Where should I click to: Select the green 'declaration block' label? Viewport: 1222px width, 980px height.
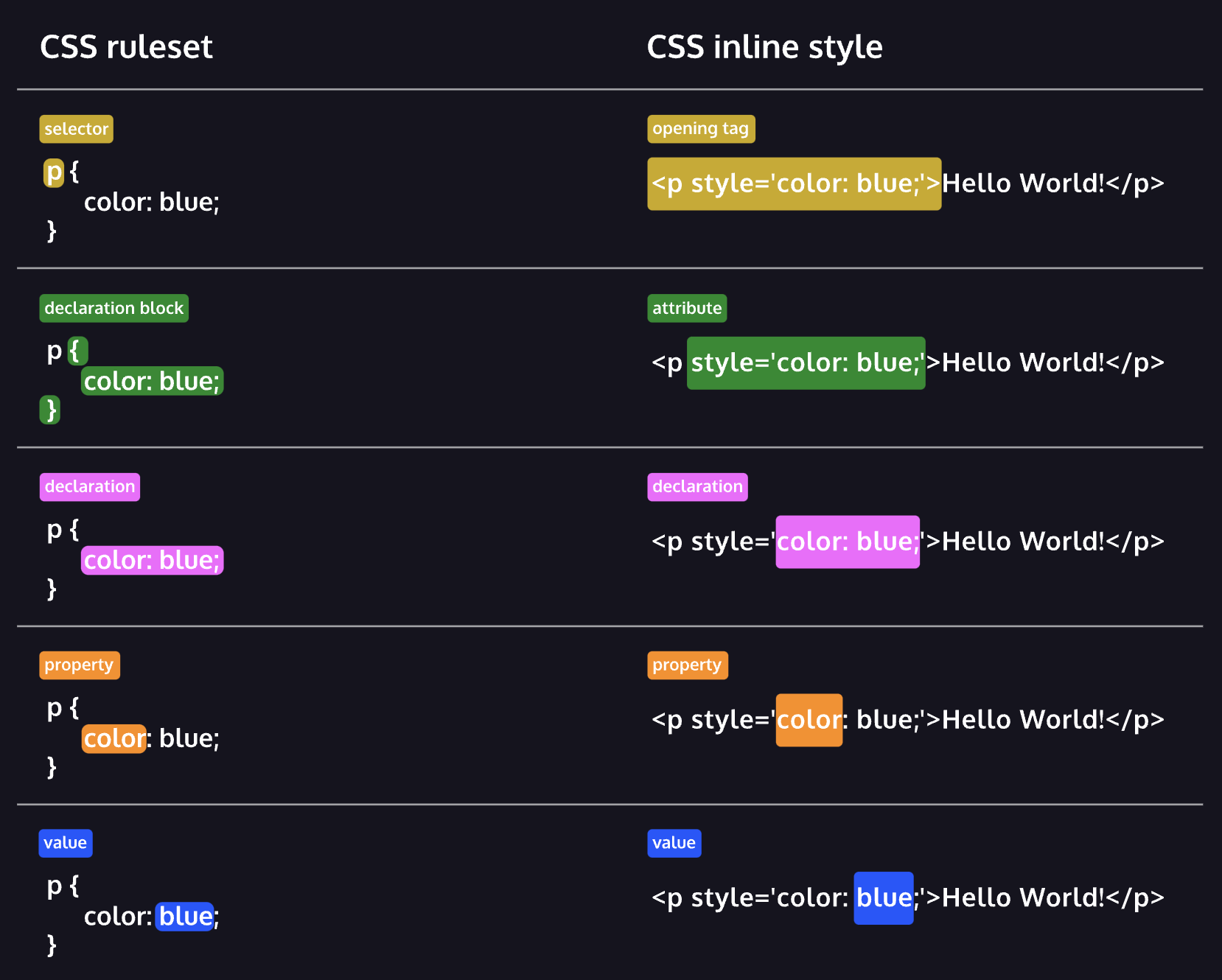[x=114, y=308]
